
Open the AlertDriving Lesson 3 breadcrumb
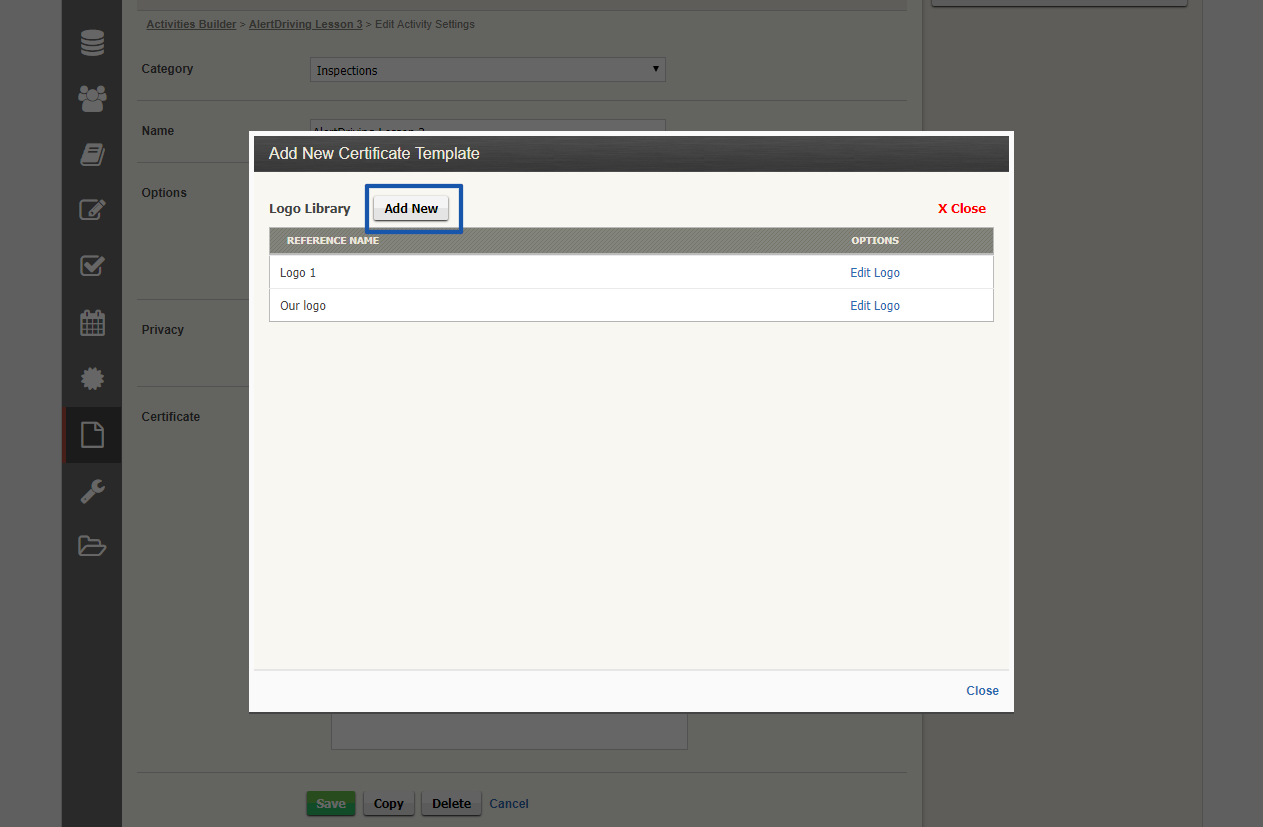(x=306, y=24)
